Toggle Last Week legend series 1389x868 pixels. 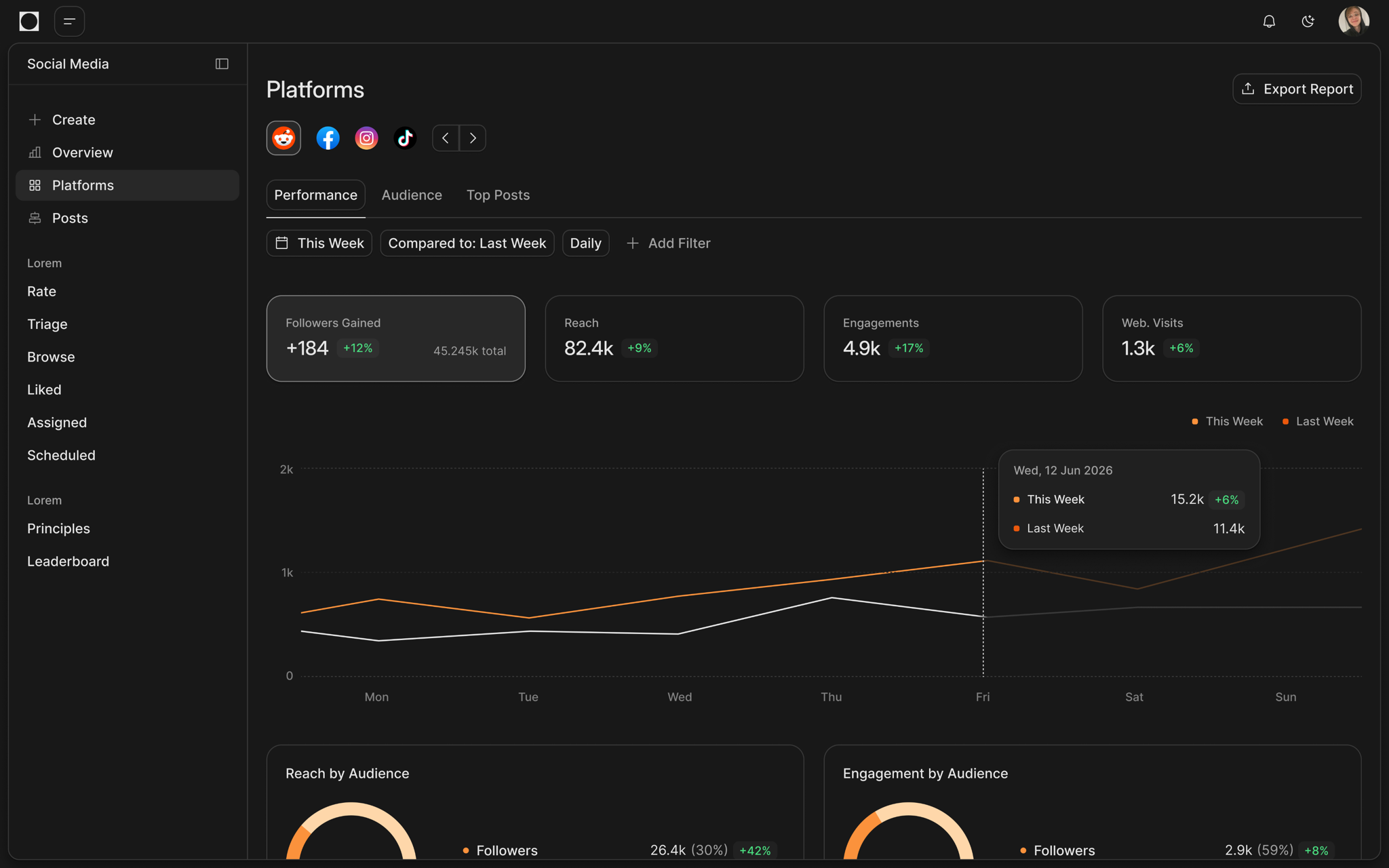pos(1318,421)
